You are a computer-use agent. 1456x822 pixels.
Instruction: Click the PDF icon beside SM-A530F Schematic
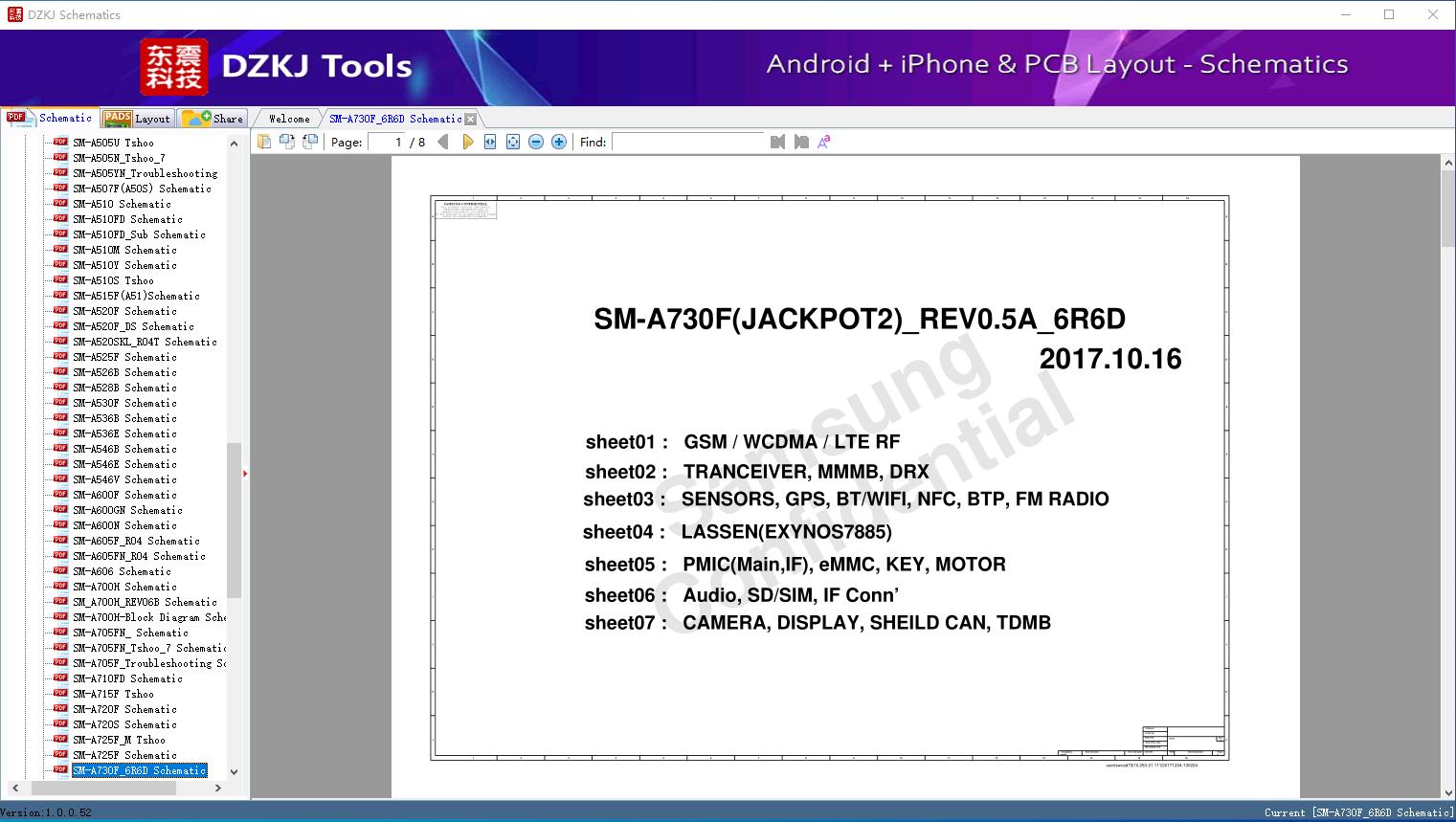coord(60,403)
